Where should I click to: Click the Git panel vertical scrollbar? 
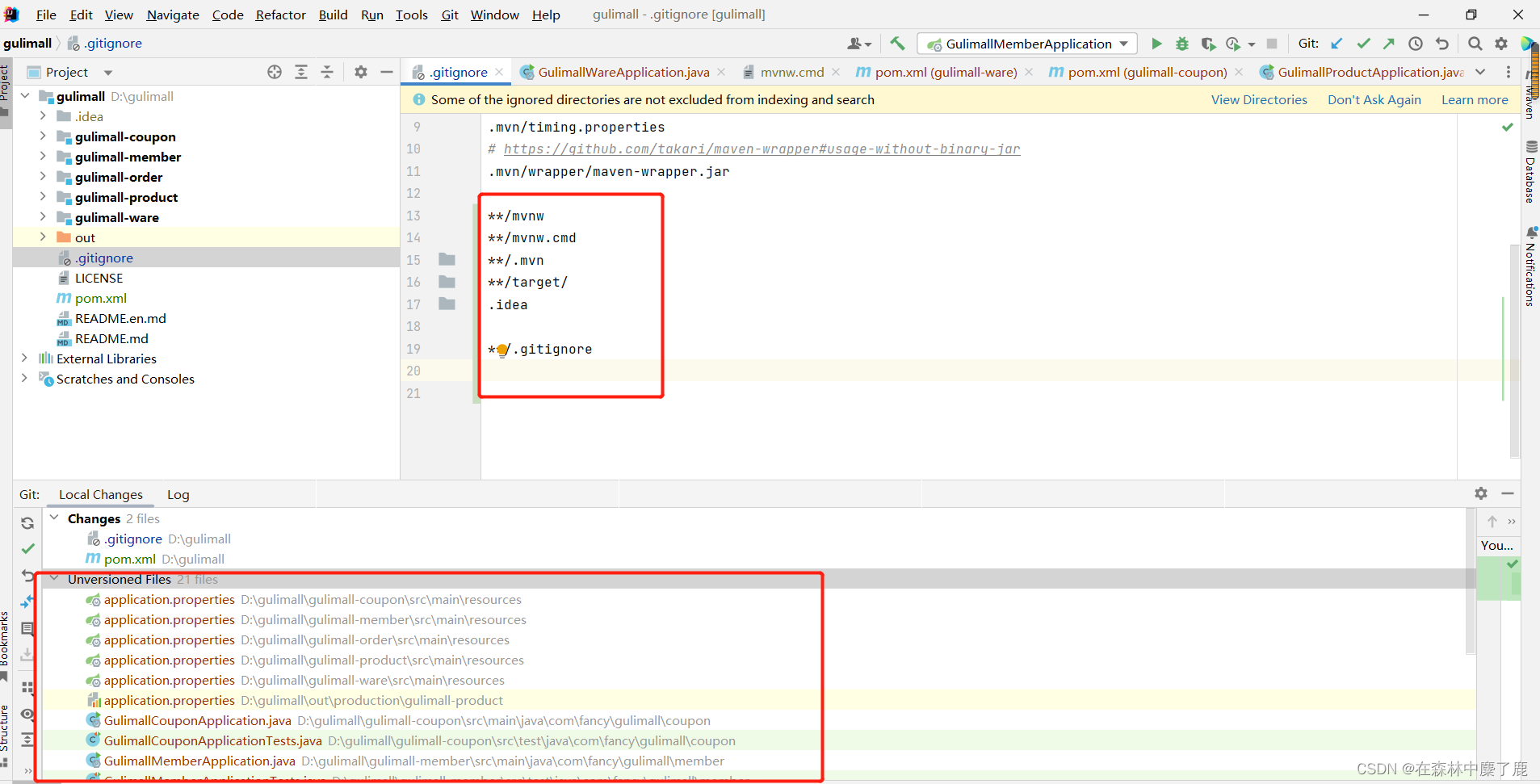1471,581
